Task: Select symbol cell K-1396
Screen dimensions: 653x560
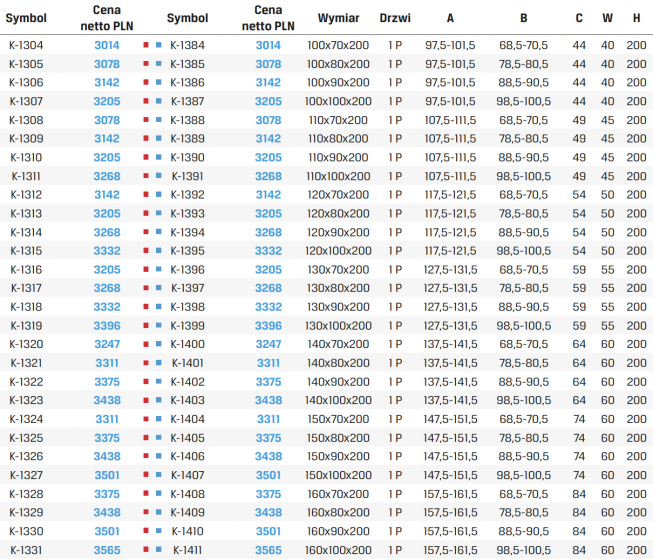Action: (x=187, y=269)
